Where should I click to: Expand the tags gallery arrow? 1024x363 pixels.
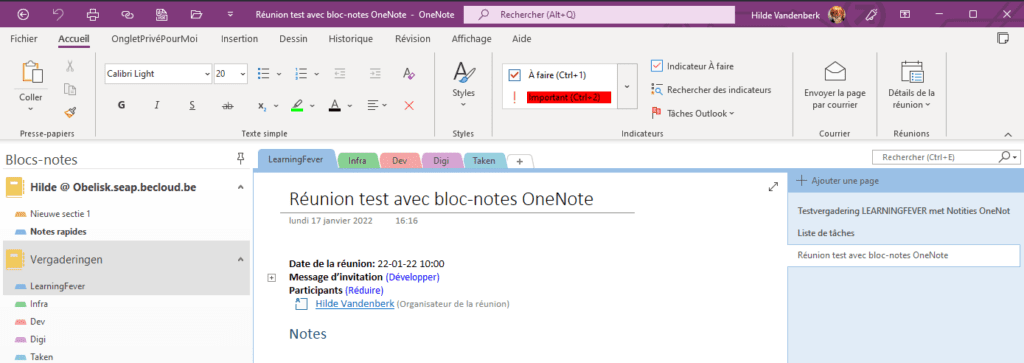[627, 86]
